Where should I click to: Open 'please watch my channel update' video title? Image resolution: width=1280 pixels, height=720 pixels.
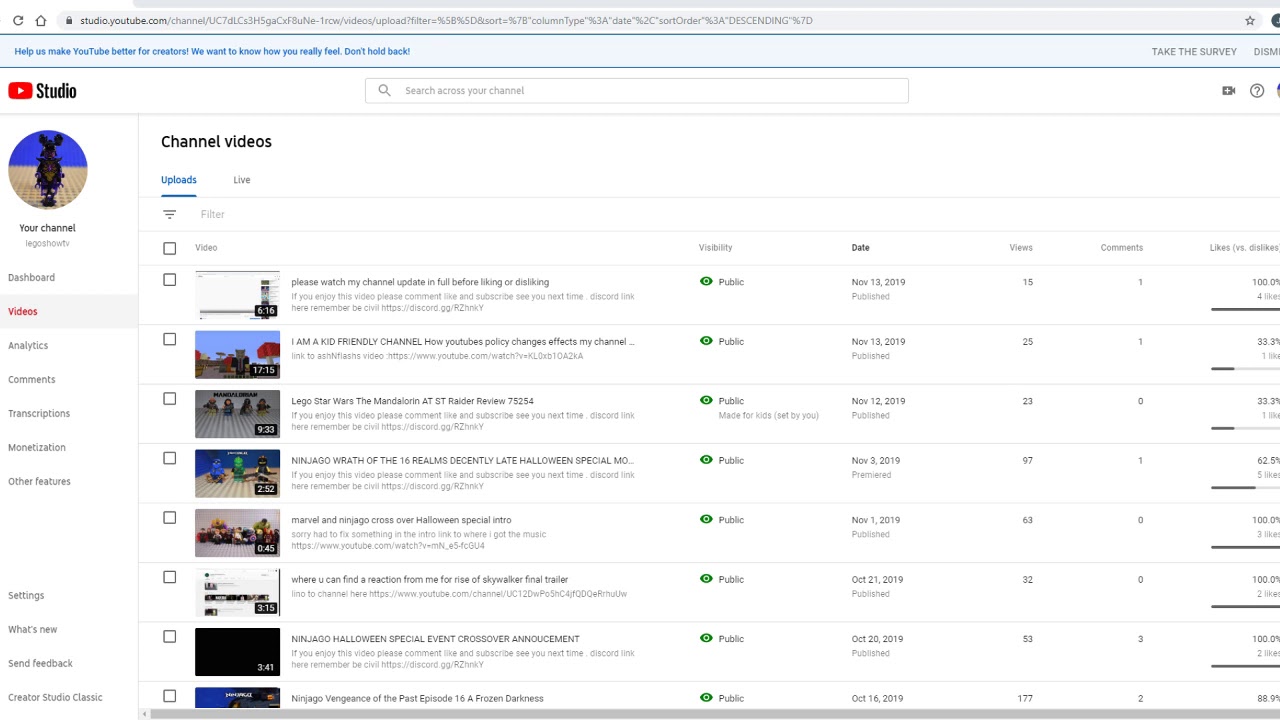(x=420, y=282)
